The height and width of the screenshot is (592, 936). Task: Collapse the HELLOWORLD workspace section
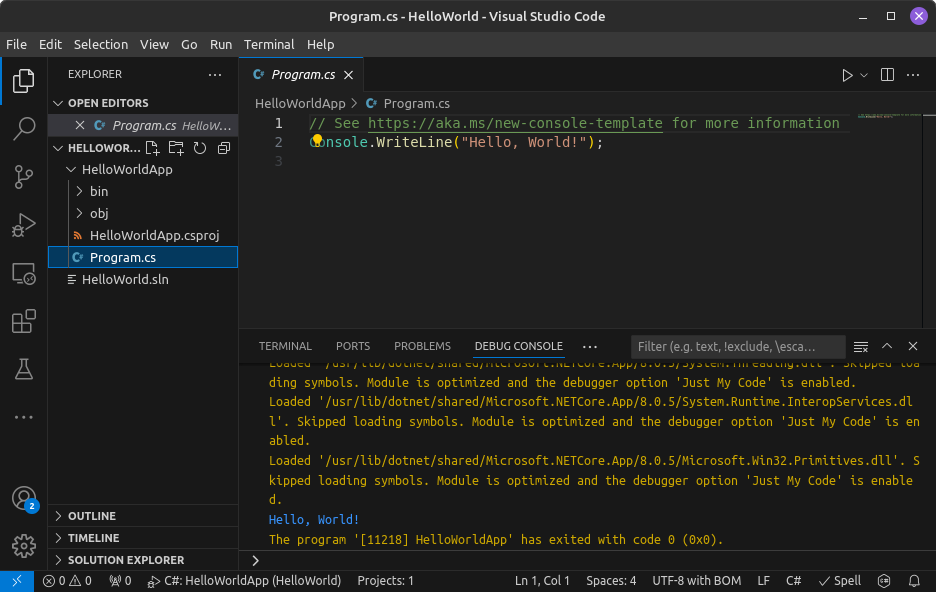pyautogui.click(x=58, y=148)
